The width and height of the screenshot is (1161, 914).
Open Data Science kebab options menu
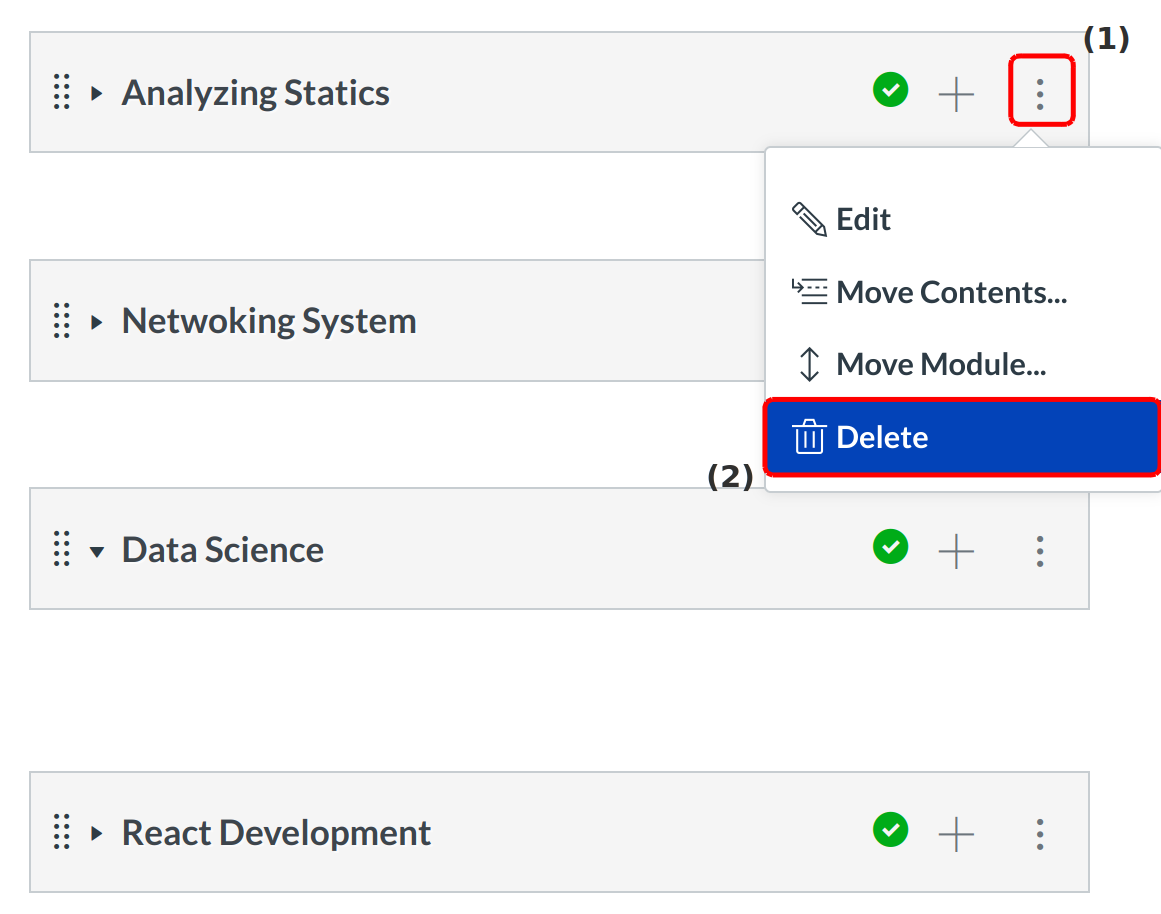1040,550
